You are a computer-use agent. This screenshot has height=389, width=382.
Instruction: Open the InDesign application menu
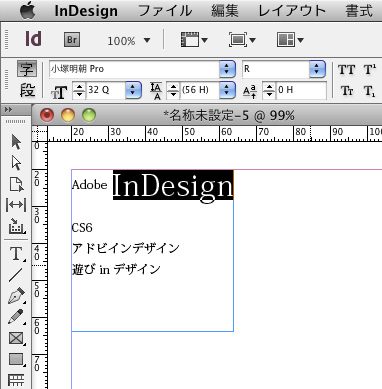coord(86,11)
